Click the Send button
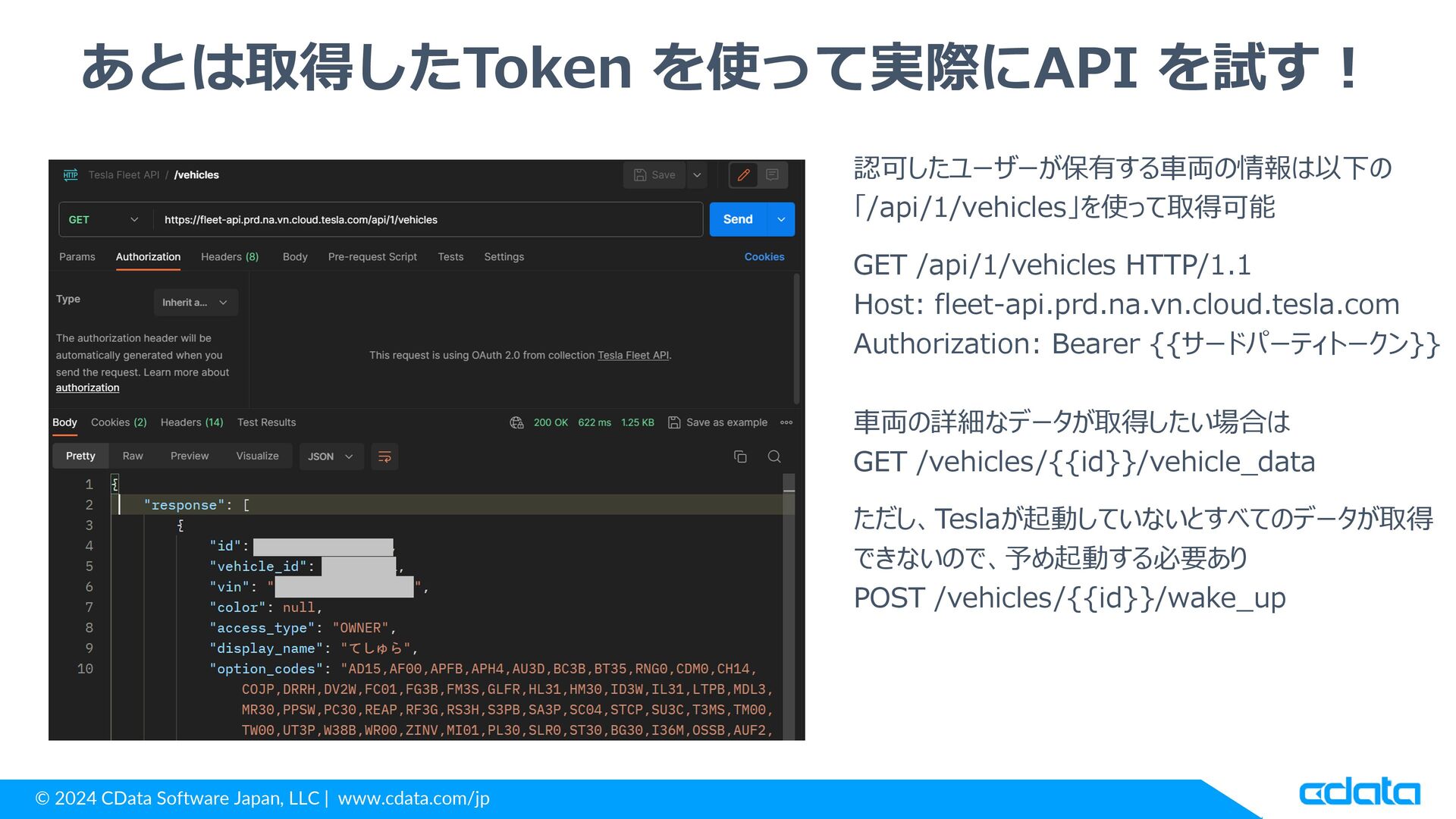 [738, 219]
